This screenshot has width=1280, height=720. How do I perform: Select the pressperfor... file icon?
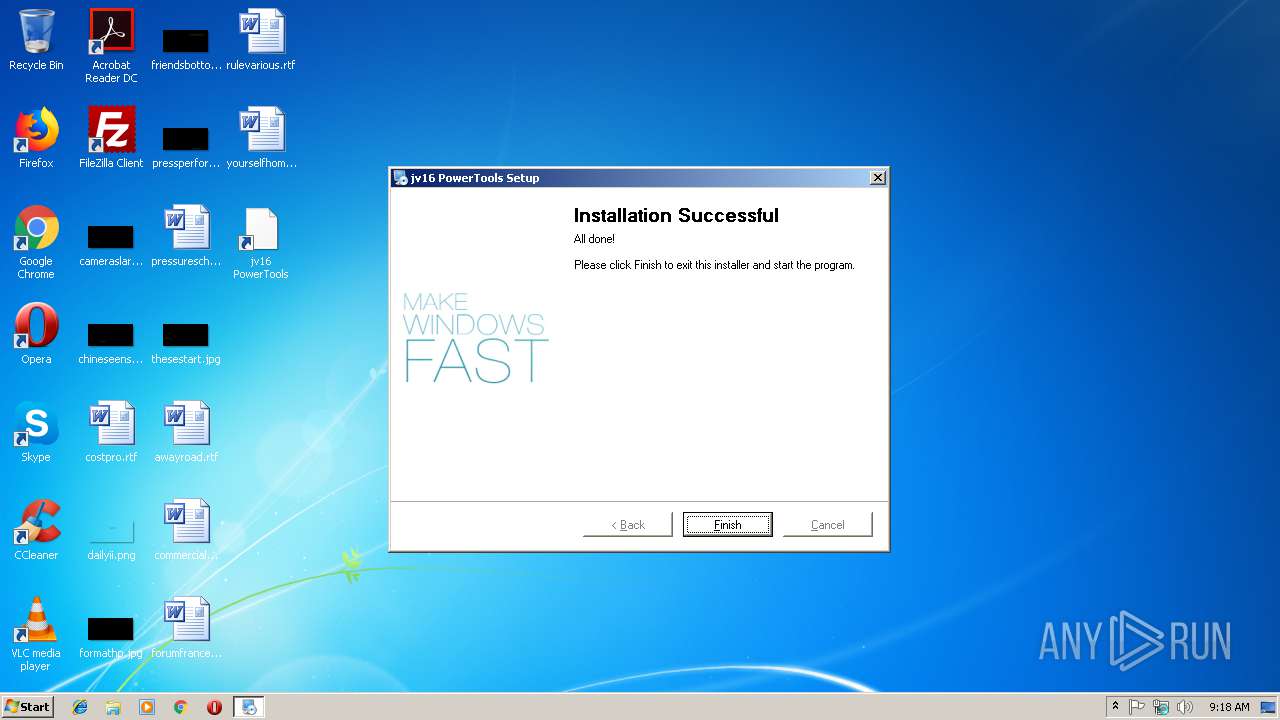tap(186, 146)
